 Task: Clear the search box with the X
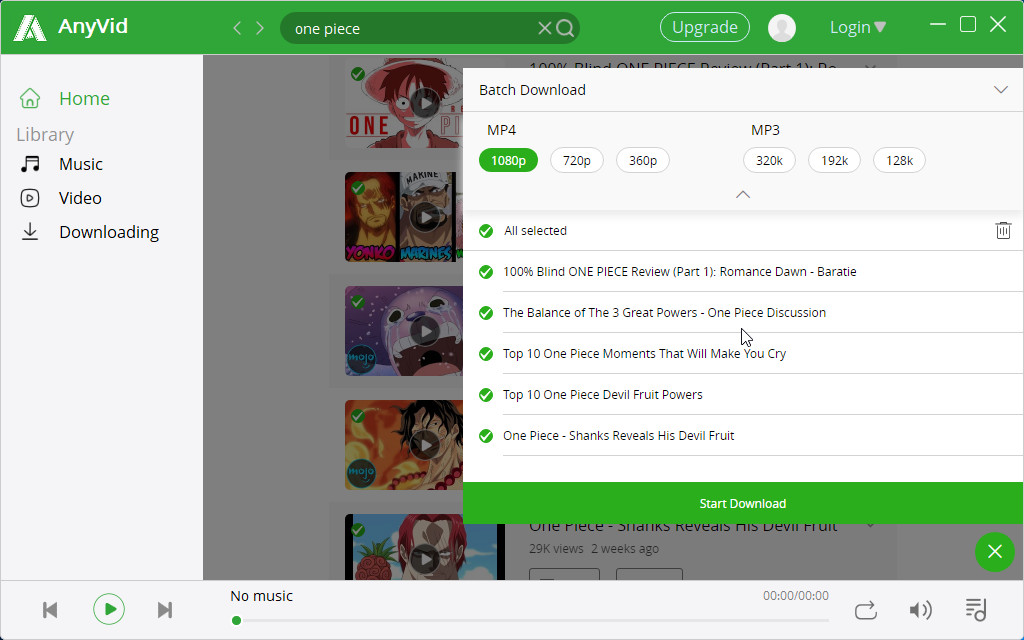coord(544,28)
